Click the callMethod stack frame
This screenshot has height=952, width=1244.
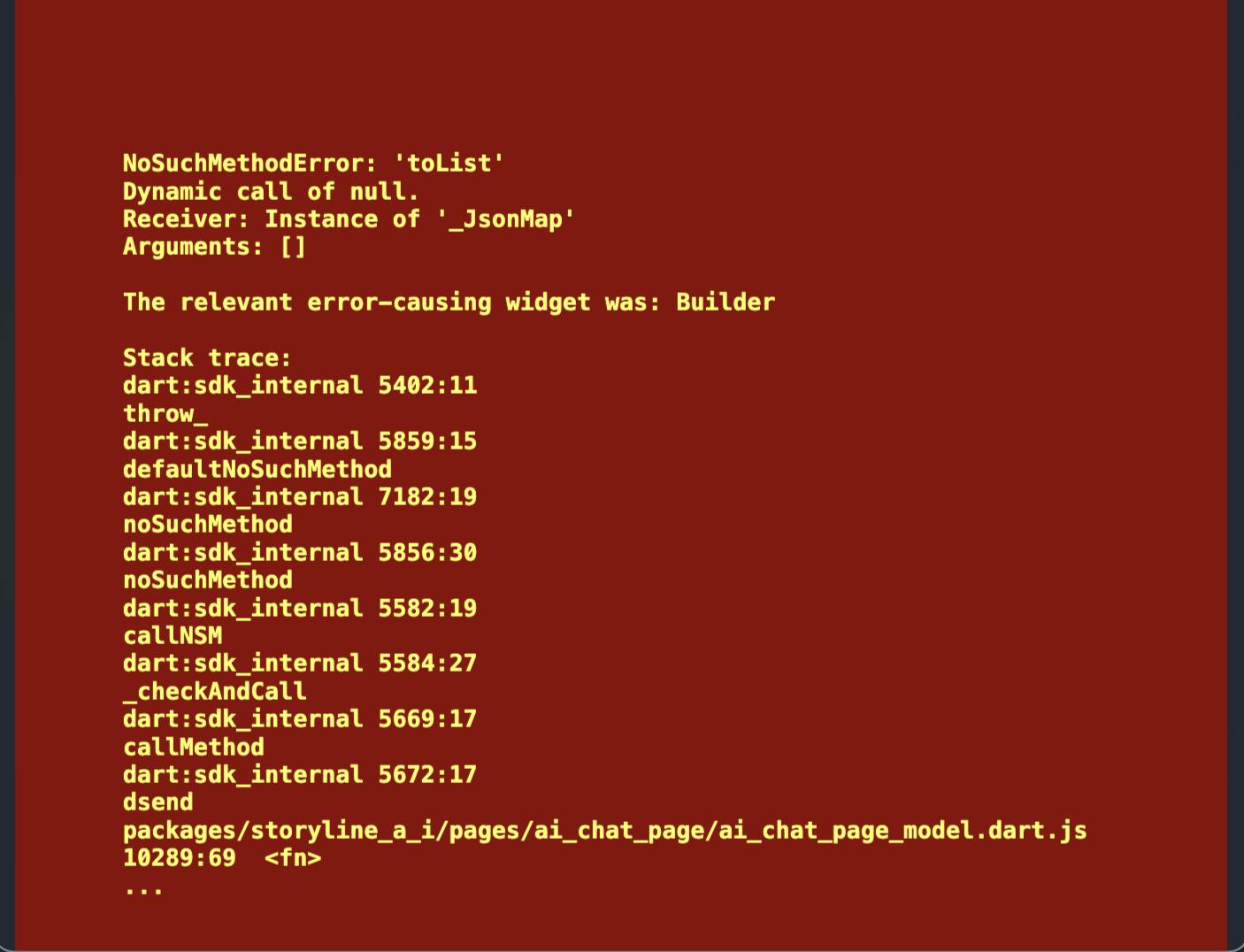194,748
